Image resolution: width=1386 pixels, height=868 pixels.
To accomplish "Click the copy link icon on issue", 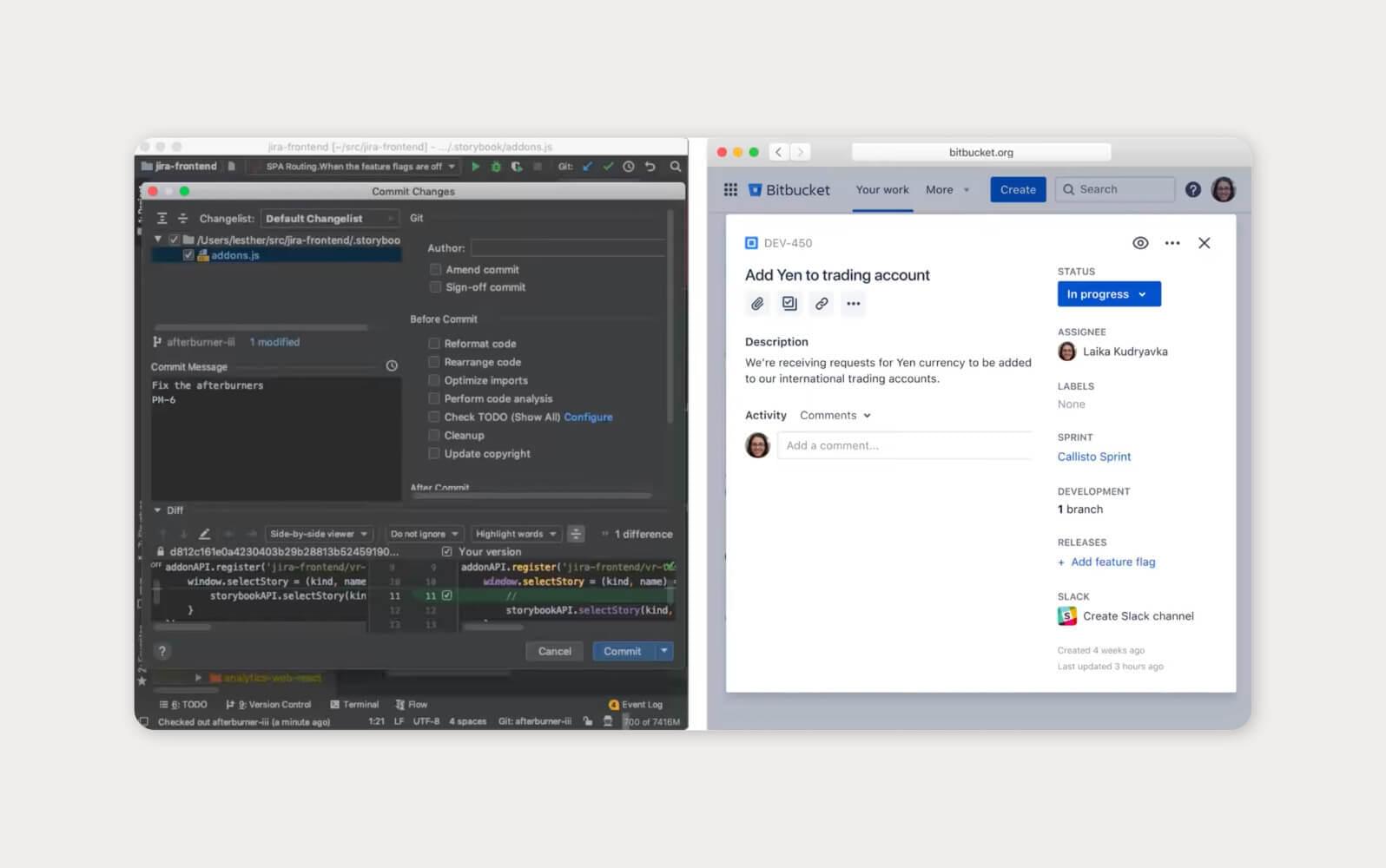I will tap(821, 304).
